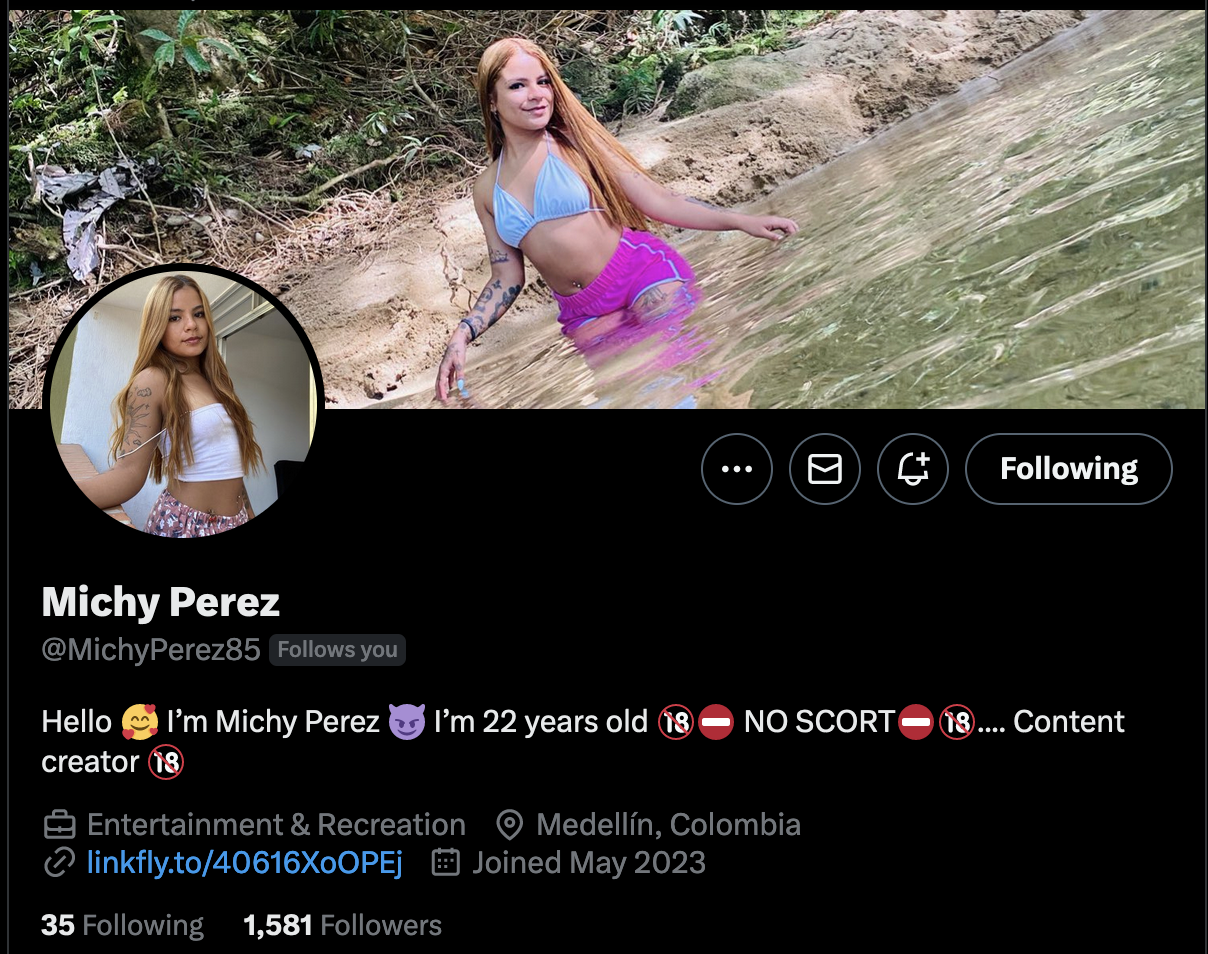Click the envelope Message icon
This screenshot has width=1208, height=954.
(x=825, y=469)
